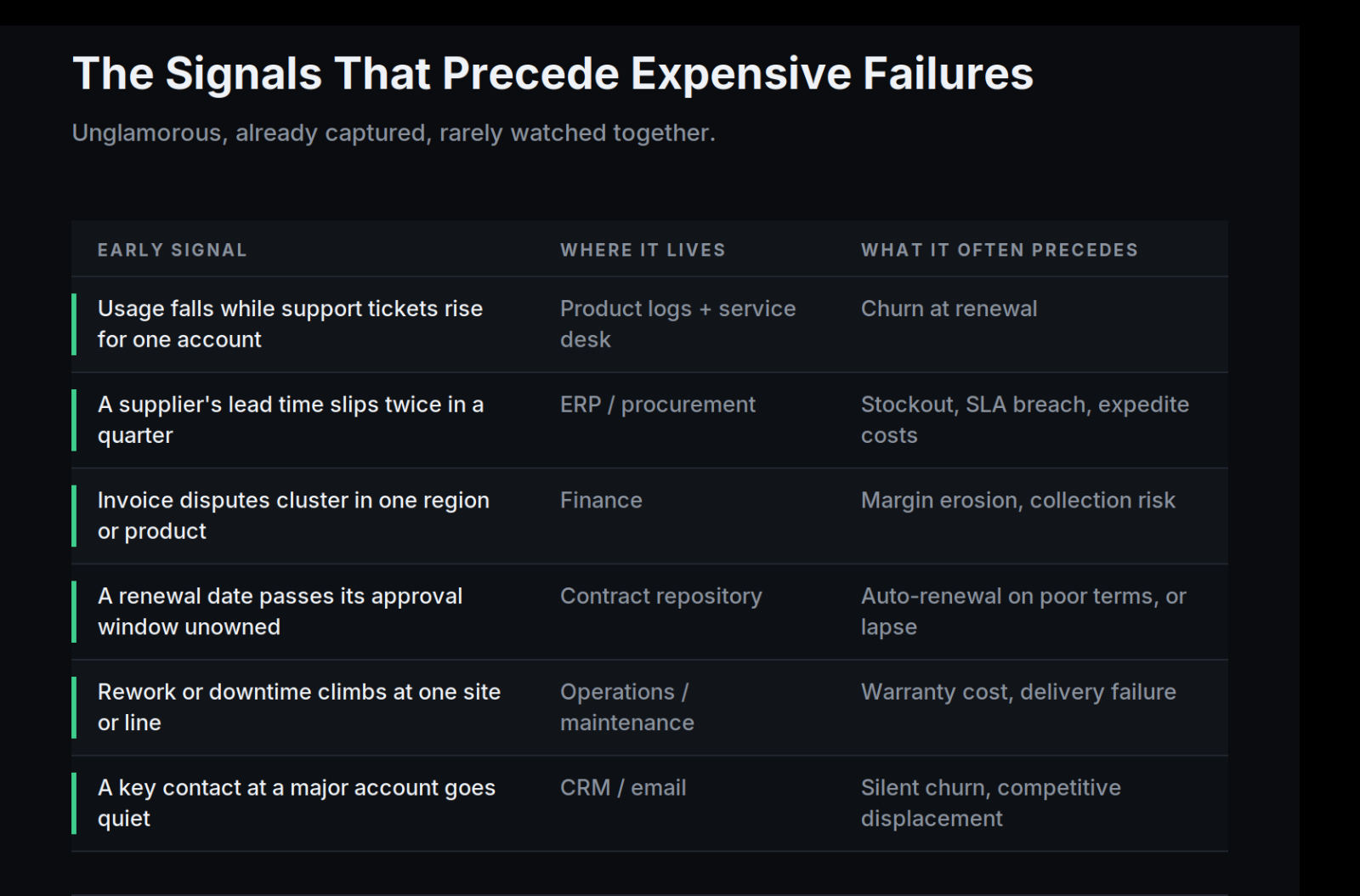1360x896 pixels.
Task: Click the slide title about Expensive Failures
Action: (552, 73)
